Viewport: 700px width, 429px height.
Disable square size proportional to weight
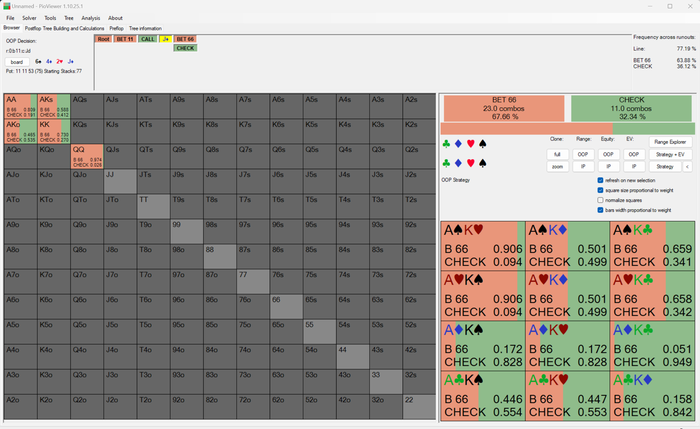pyautogui.click(x=600, y=190)
